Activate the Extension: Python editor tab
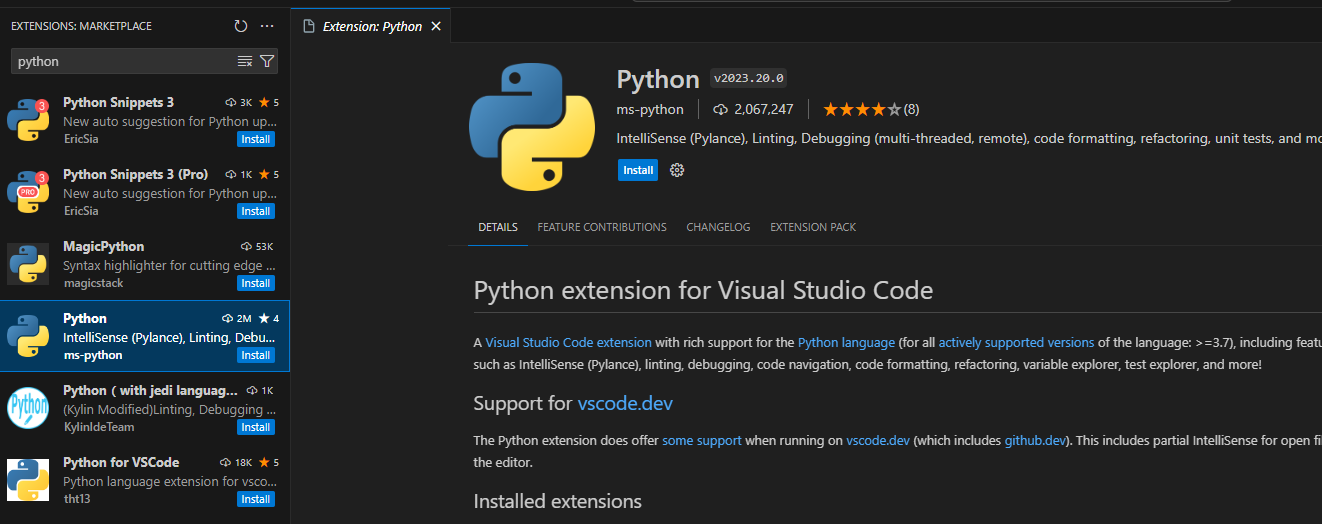Screen dimensions: 1322x524 (x=372, y=27)
